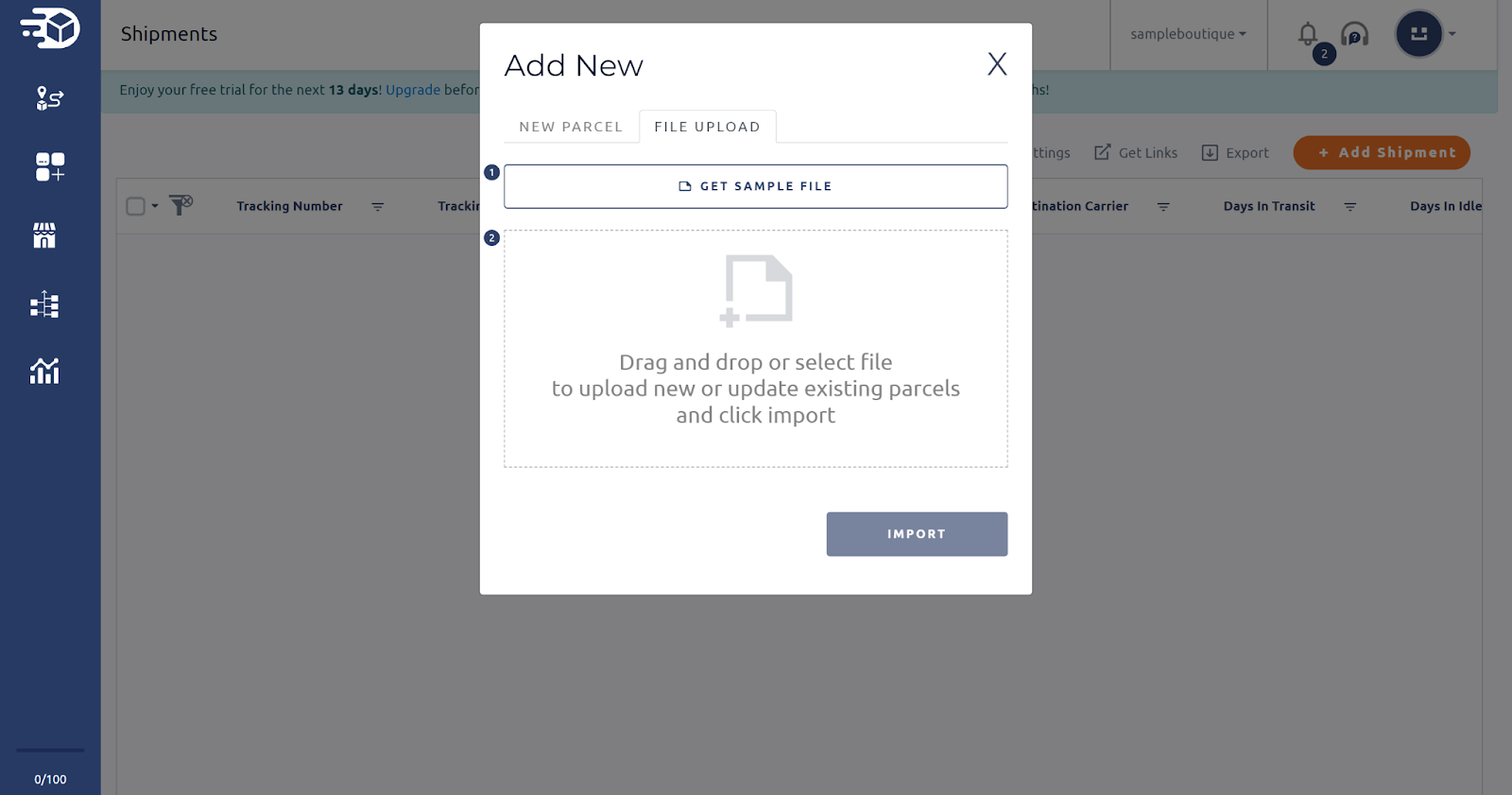Image resolution: width=1512 pixels, height=795 pixels.
Task: Click the GET SAMPLE FILE button
Action: (x=756, y=186)
